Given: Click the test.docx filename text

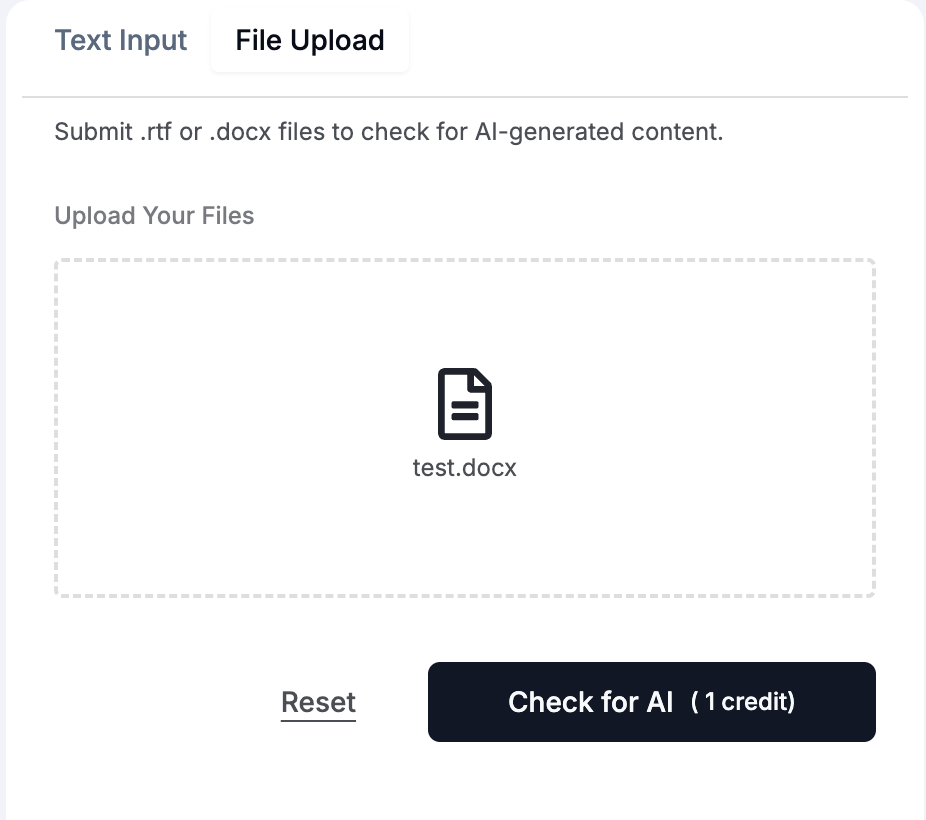Looking at the screenshot, I should [465, 467].
